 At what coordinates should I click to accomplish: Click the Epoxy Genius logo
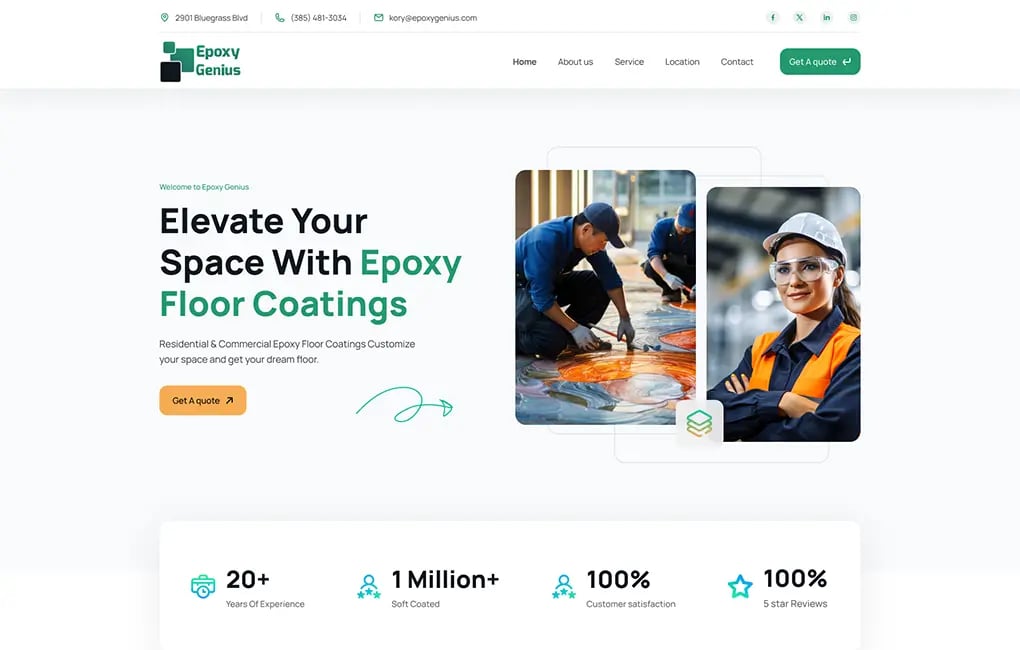(200, 62)
